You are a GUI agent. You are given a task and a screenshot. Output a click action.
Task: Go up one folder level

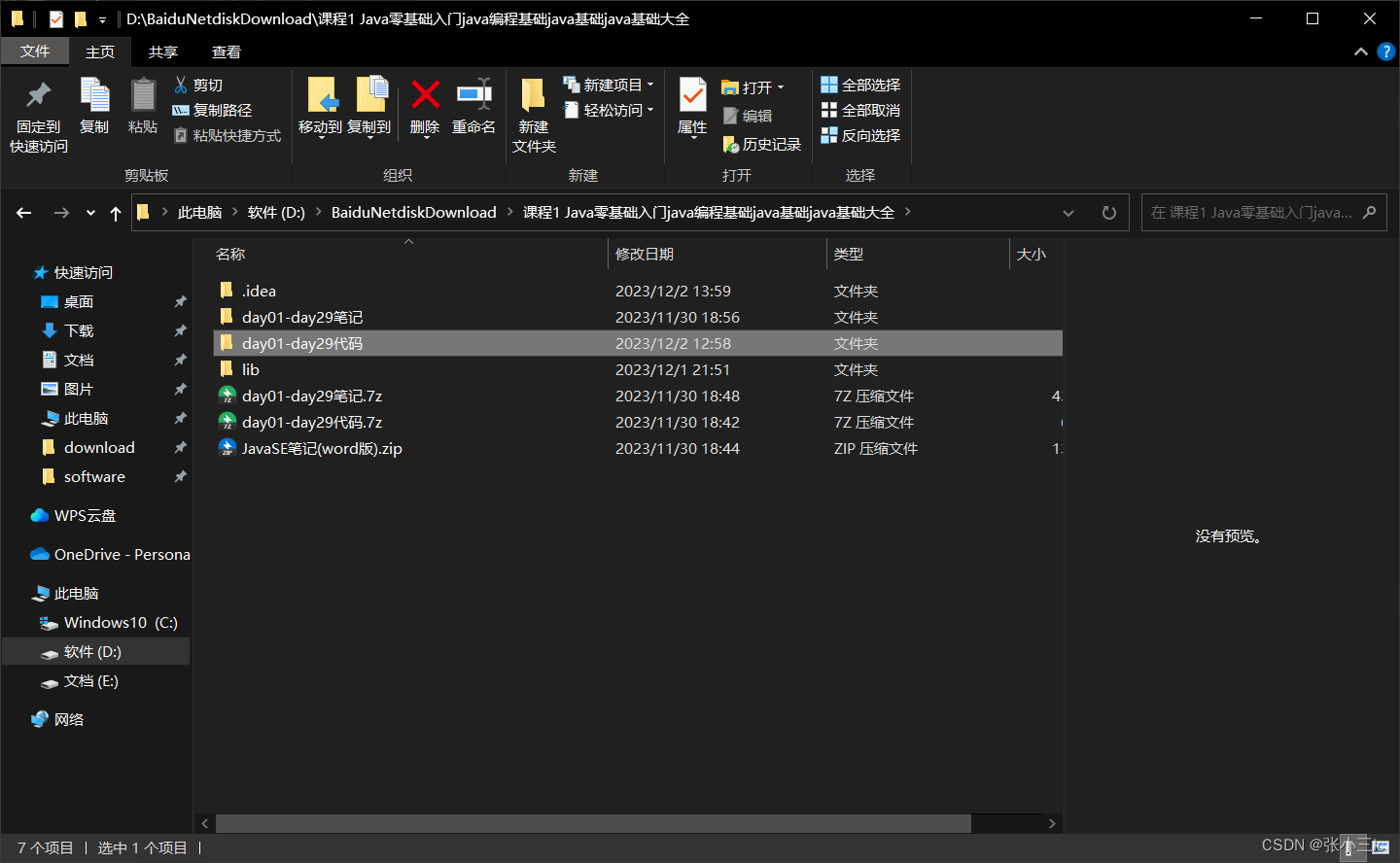(116, 213)
